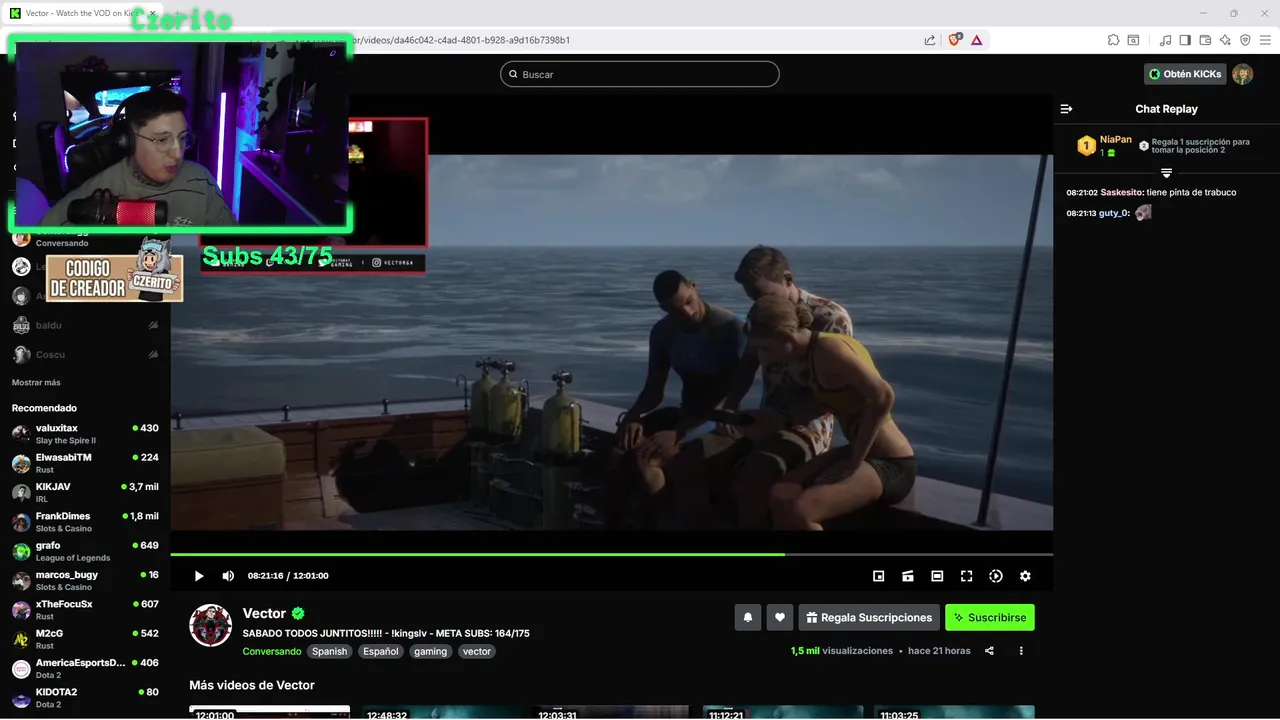Click the magnifier icon in search bar
This screenshot has height=720, width=1280.
513,74
